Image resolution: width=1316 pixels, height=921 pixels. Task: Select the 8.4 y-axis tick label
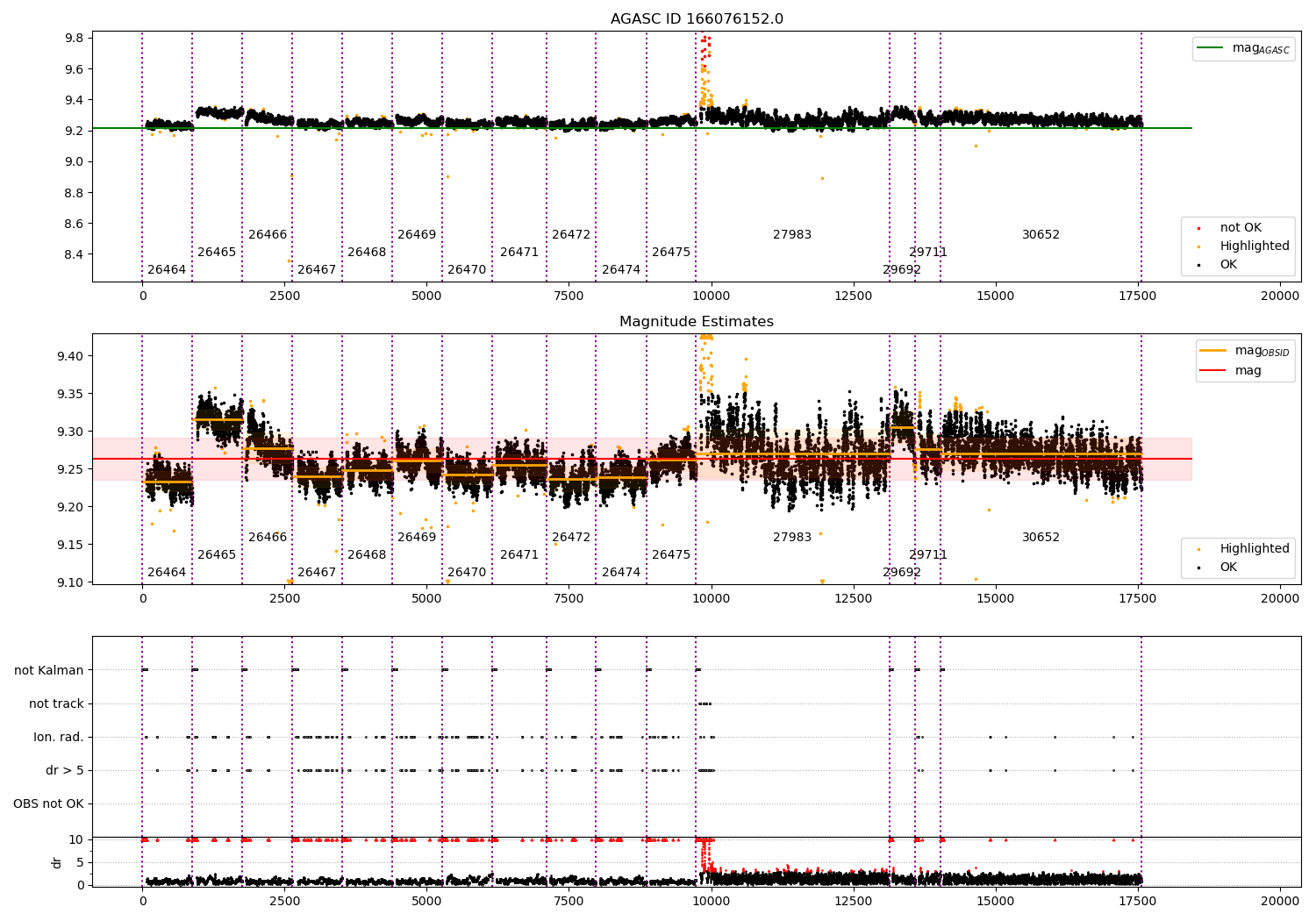75,255
